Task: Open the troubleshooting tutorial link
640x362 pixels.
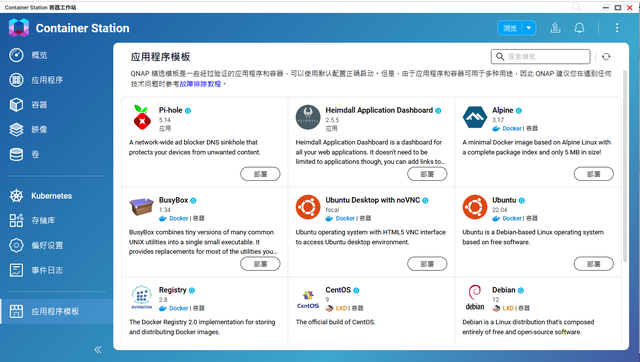Action: 200,84
